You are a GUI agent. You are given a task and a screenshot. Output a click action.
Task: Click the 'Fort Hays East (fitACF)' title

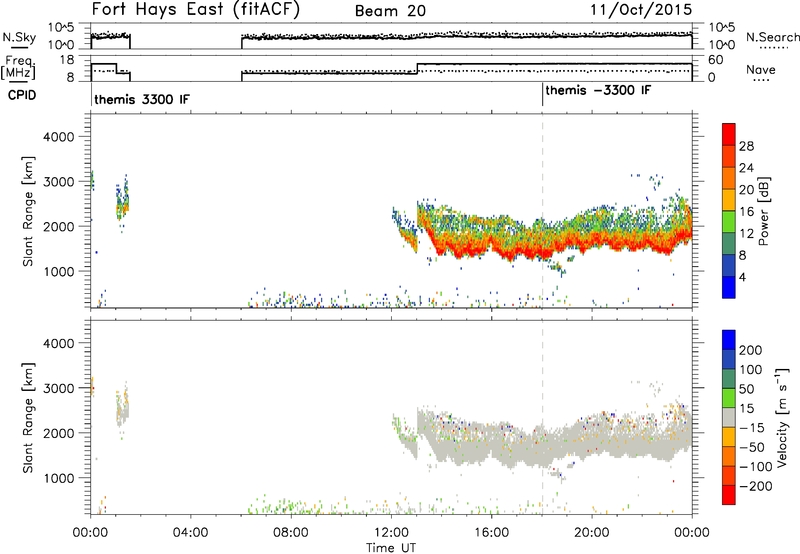click(x=195, y=10)
